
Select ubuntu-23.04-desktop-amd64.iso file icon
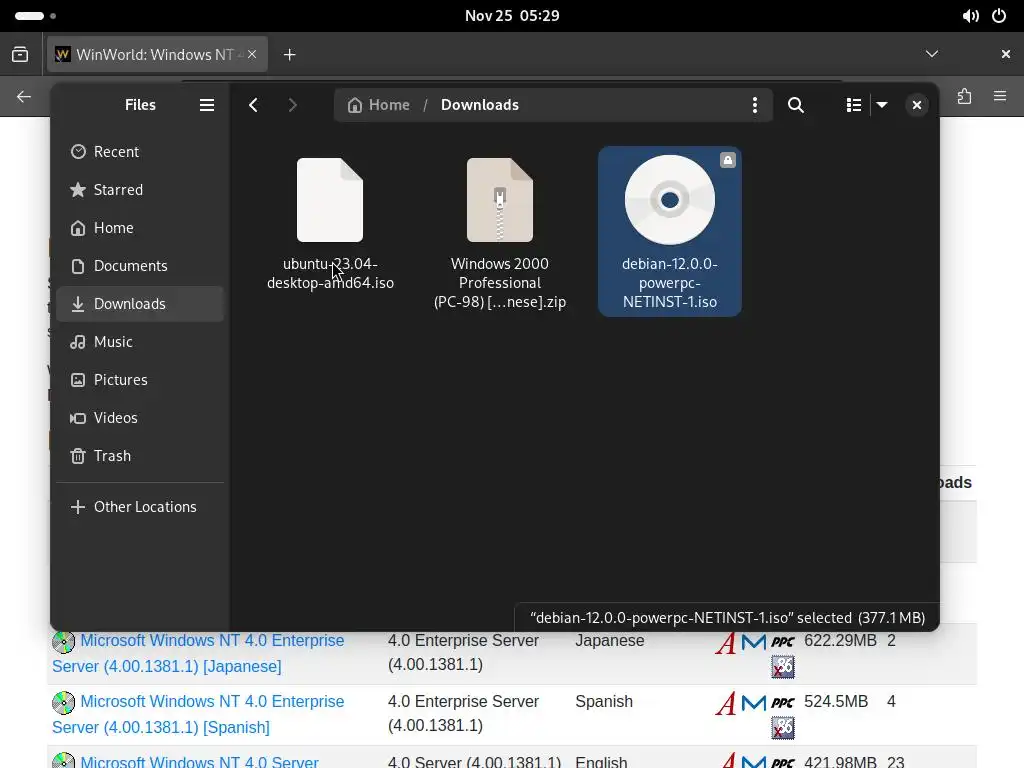click(x=330, y=200)
